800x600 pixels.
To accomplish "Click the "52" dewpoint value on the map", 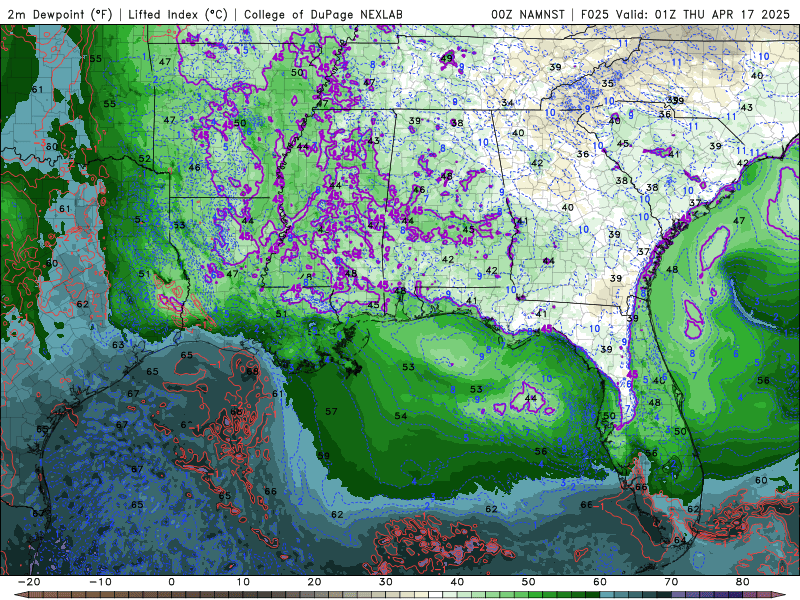I will click(x=145, y=158).
